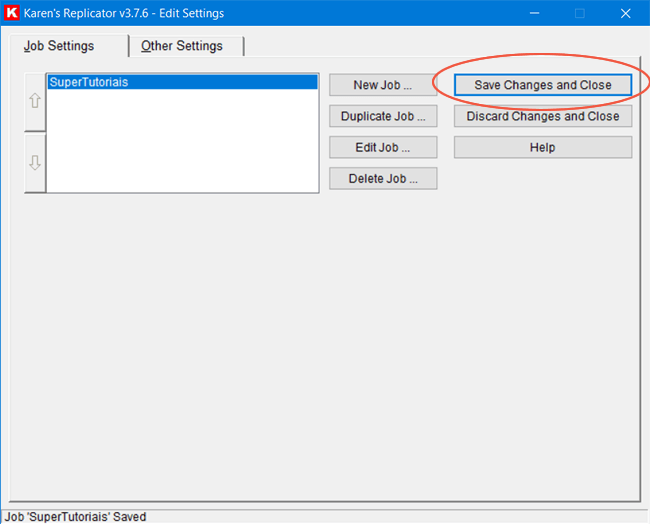This screenshot has width=650, height=524.
Task: Create a job with New Job button
Action: (x=383, y=85)
